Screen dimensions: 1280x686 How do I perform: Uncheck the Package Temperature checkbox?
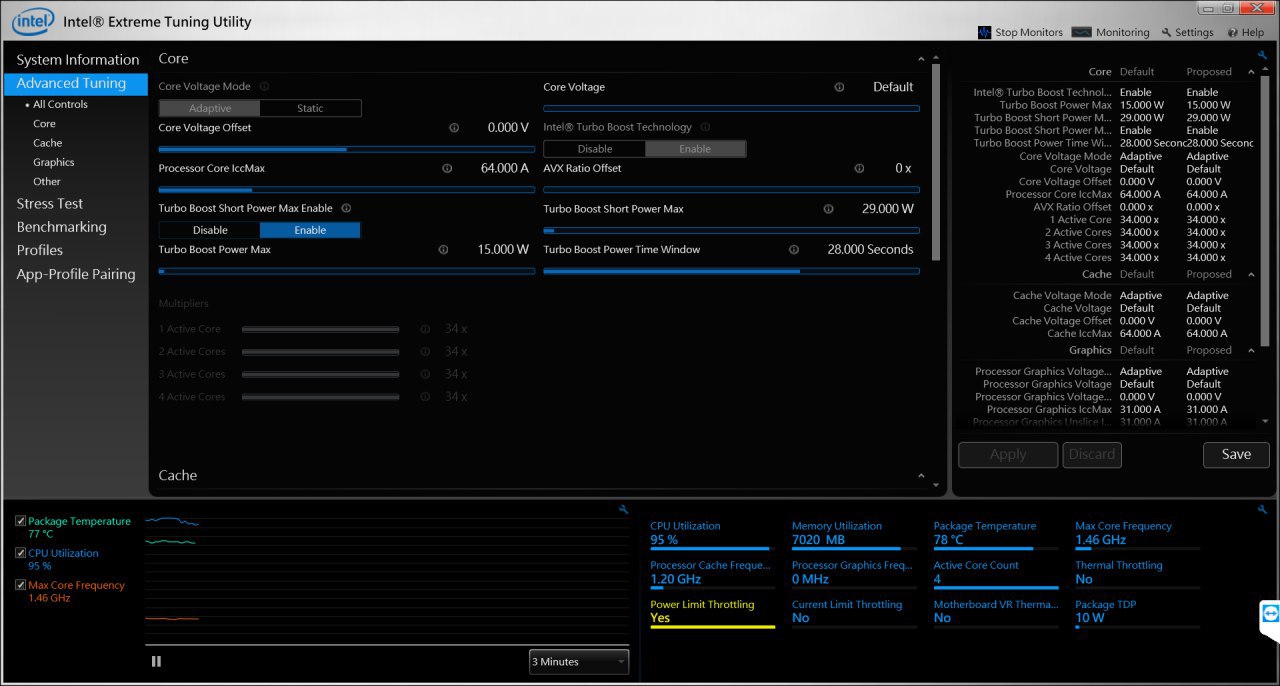[x=21, y=521]
